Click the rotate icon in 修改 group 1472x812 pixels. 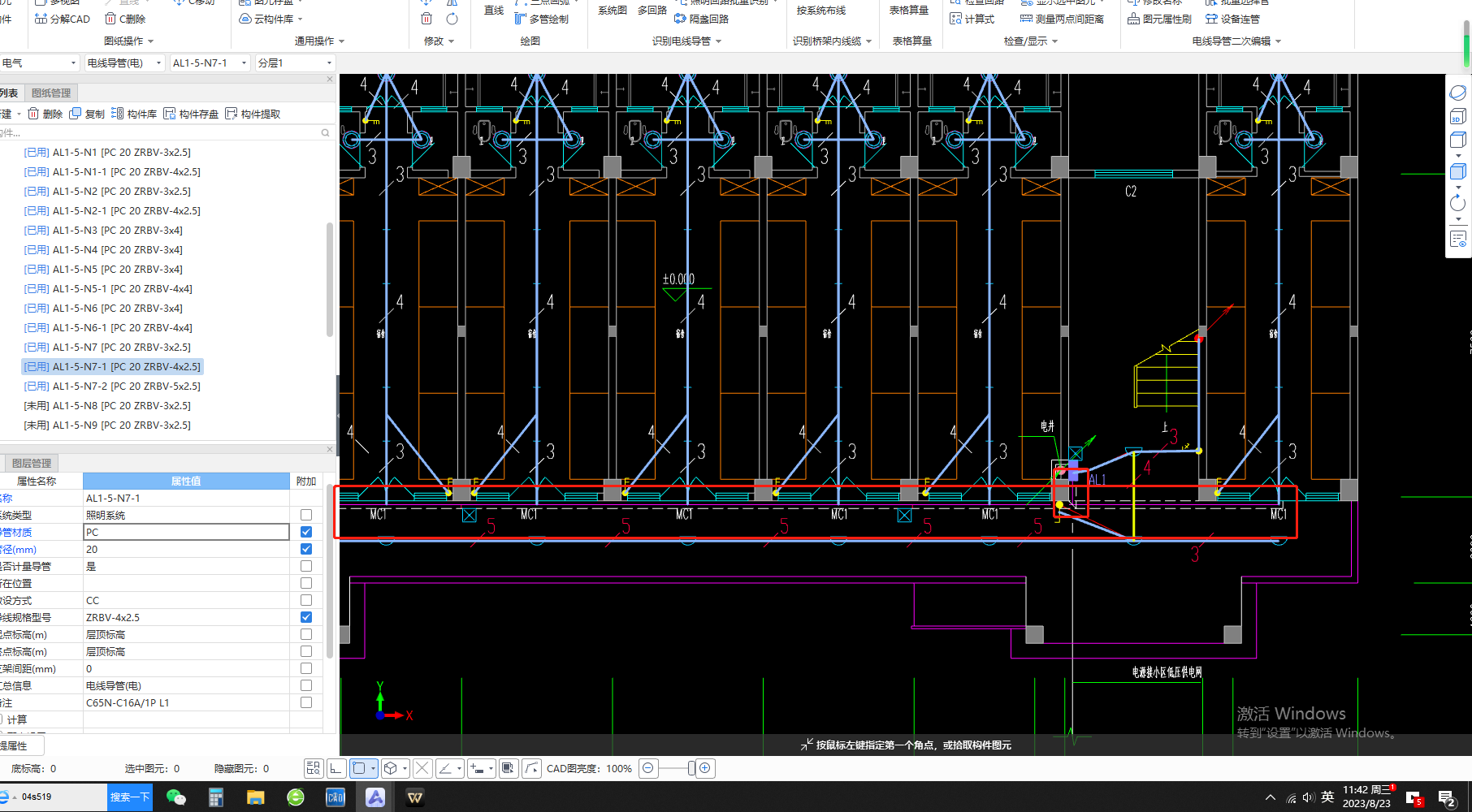452,19
